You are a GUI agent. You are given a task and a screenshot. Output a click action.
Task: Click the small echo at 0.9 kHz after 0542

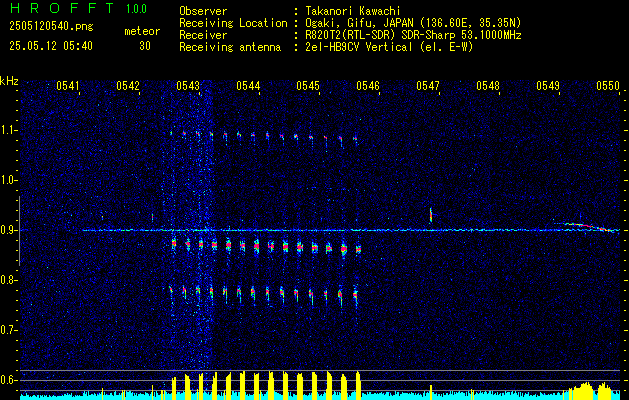click(x=152, y=217)
